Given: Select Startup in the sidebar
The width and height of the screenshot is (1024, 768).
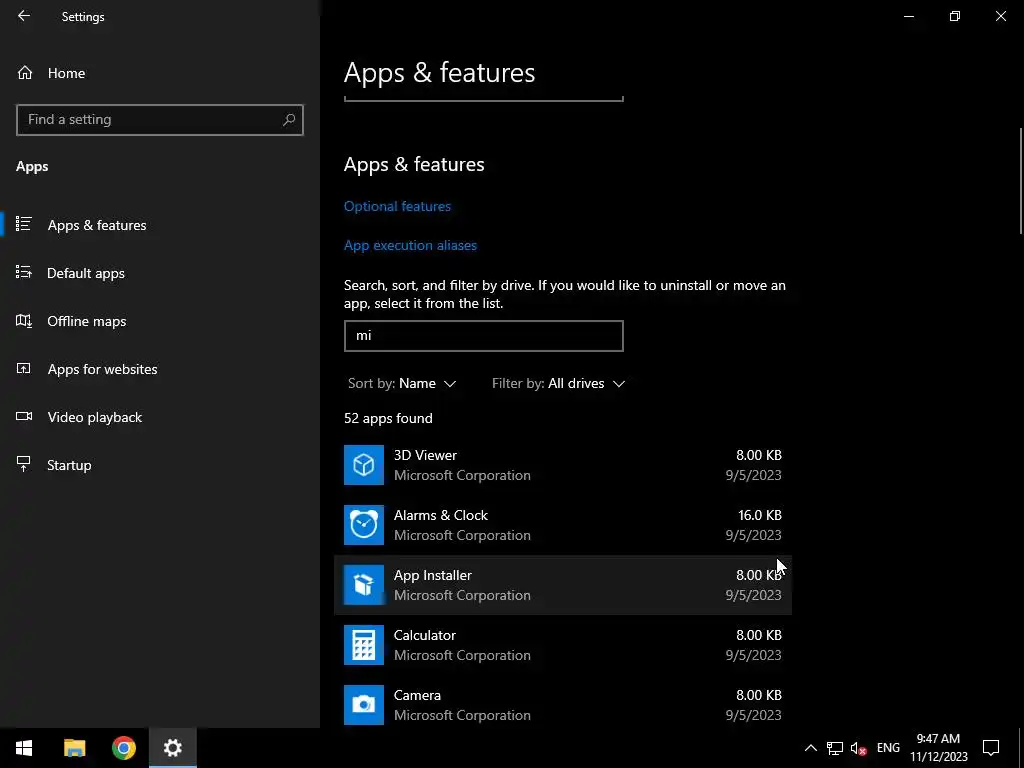Looking at the screenshot, I should coord(69,465).
